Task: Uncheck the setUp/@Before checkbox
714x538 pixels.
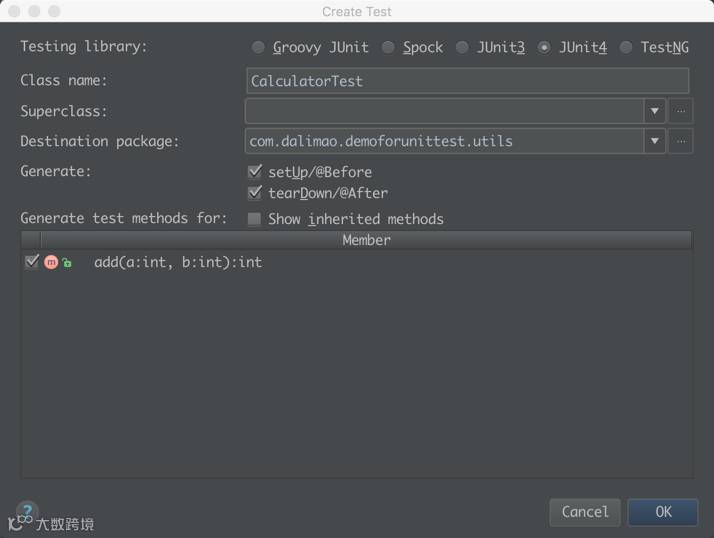Action: 255,172
